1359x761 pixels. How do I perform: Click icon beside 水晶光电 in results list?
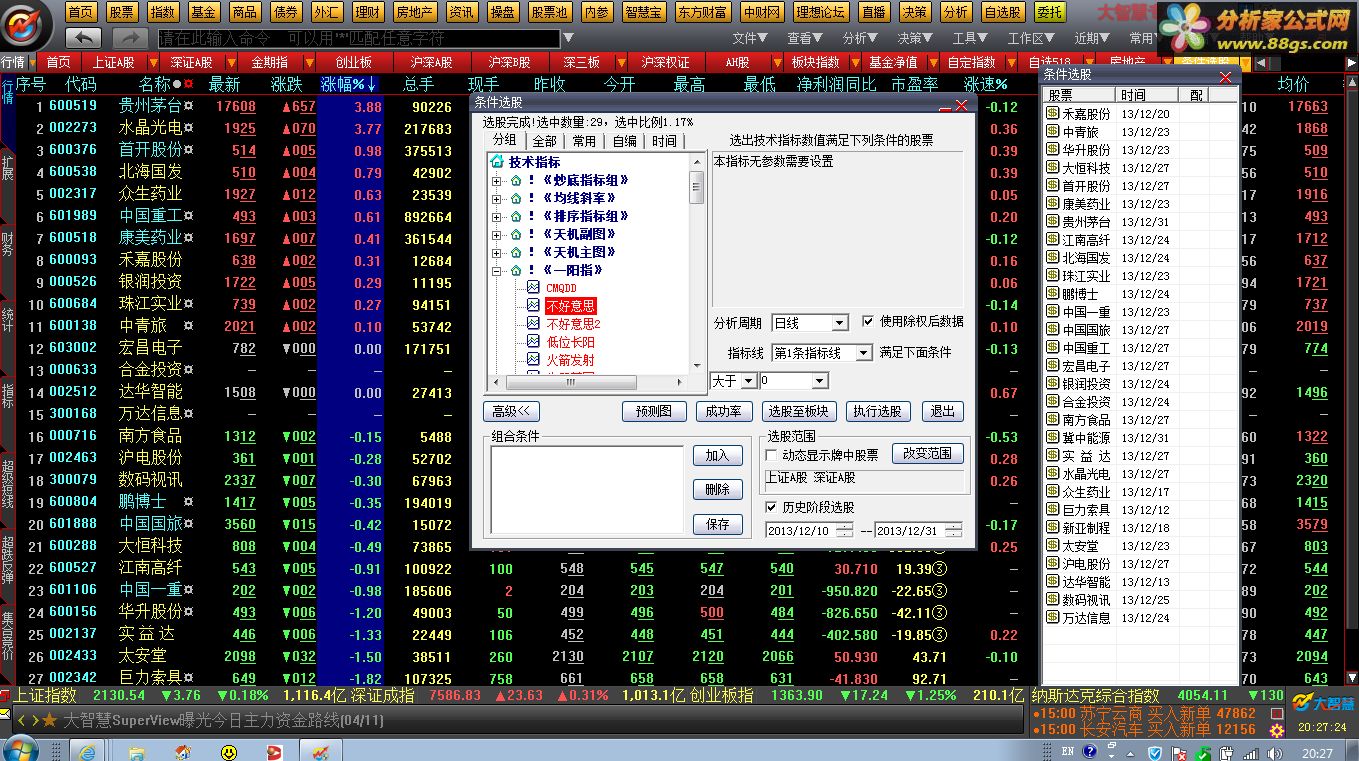tap(1053, 474)
